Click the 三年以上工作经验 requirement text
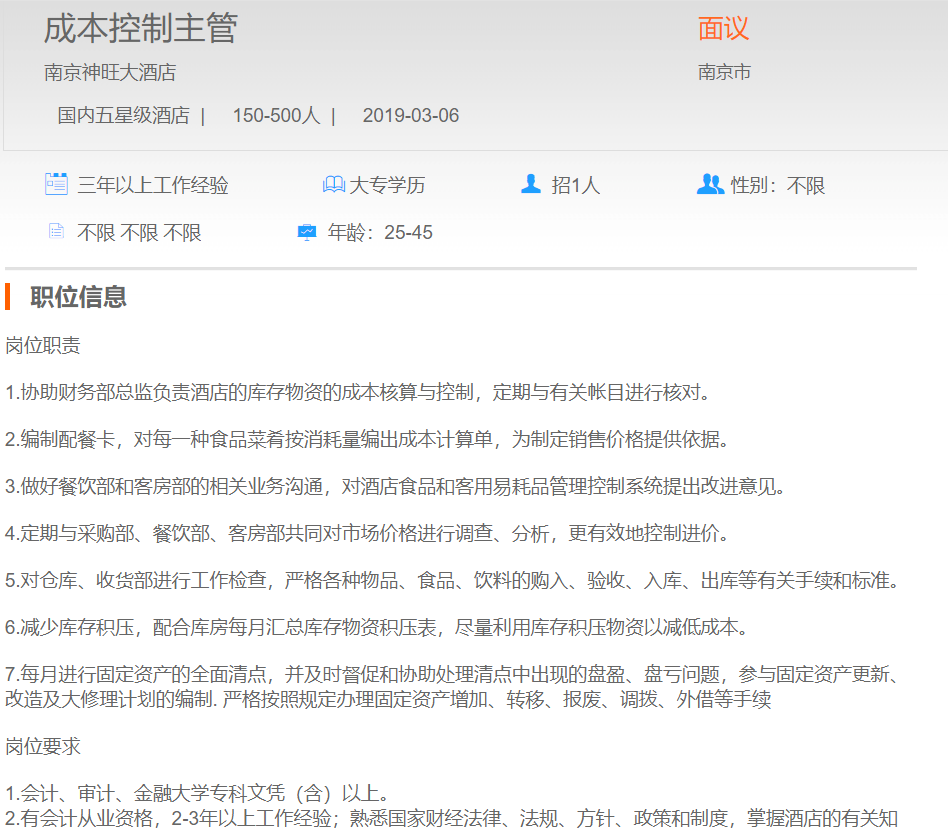This screenshot has height=831, width=948. coord(153,185)
